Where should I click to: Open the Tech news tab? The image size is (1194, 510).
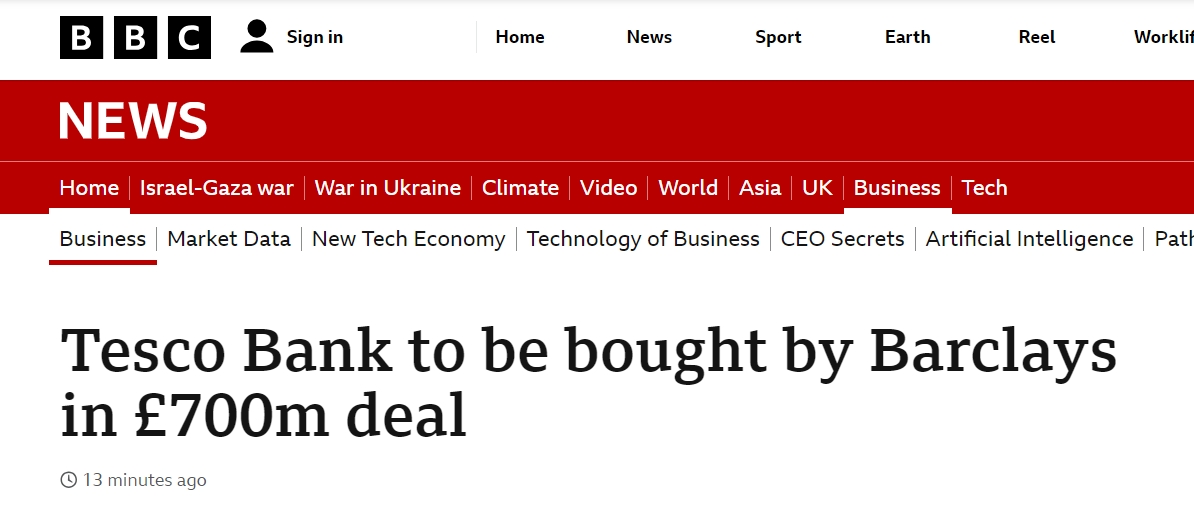point(984,188)
